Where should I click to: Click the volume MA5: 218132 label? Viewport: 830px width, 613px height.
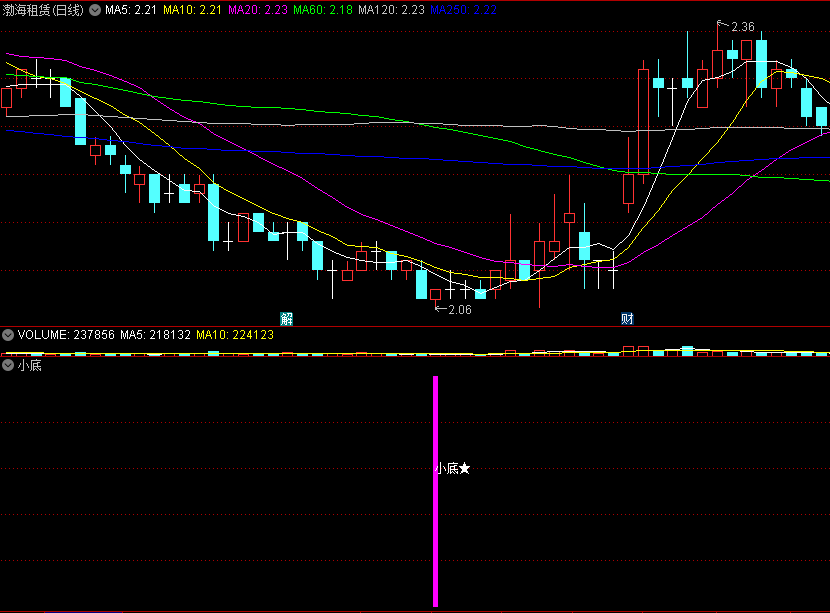pos(155,335)
